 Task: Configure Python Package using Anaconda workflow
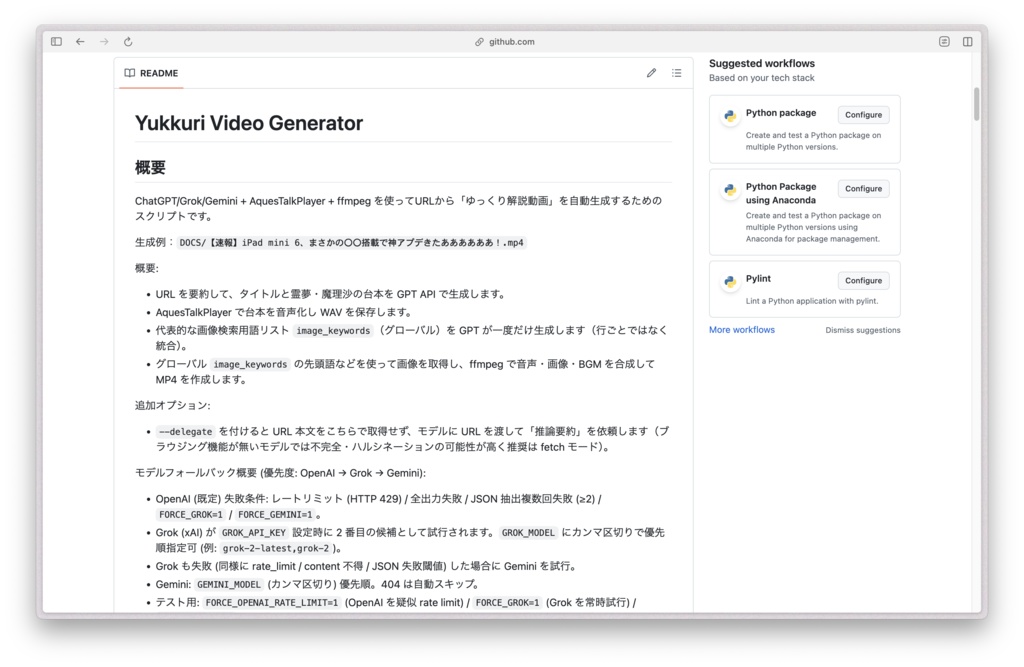pos(863,188)
